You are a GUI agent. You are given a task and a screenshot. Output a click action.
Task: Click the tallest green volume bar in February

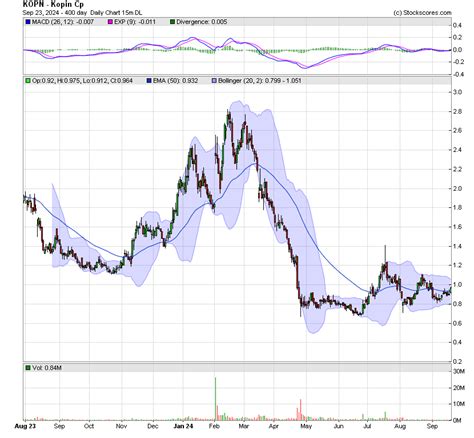215,399
